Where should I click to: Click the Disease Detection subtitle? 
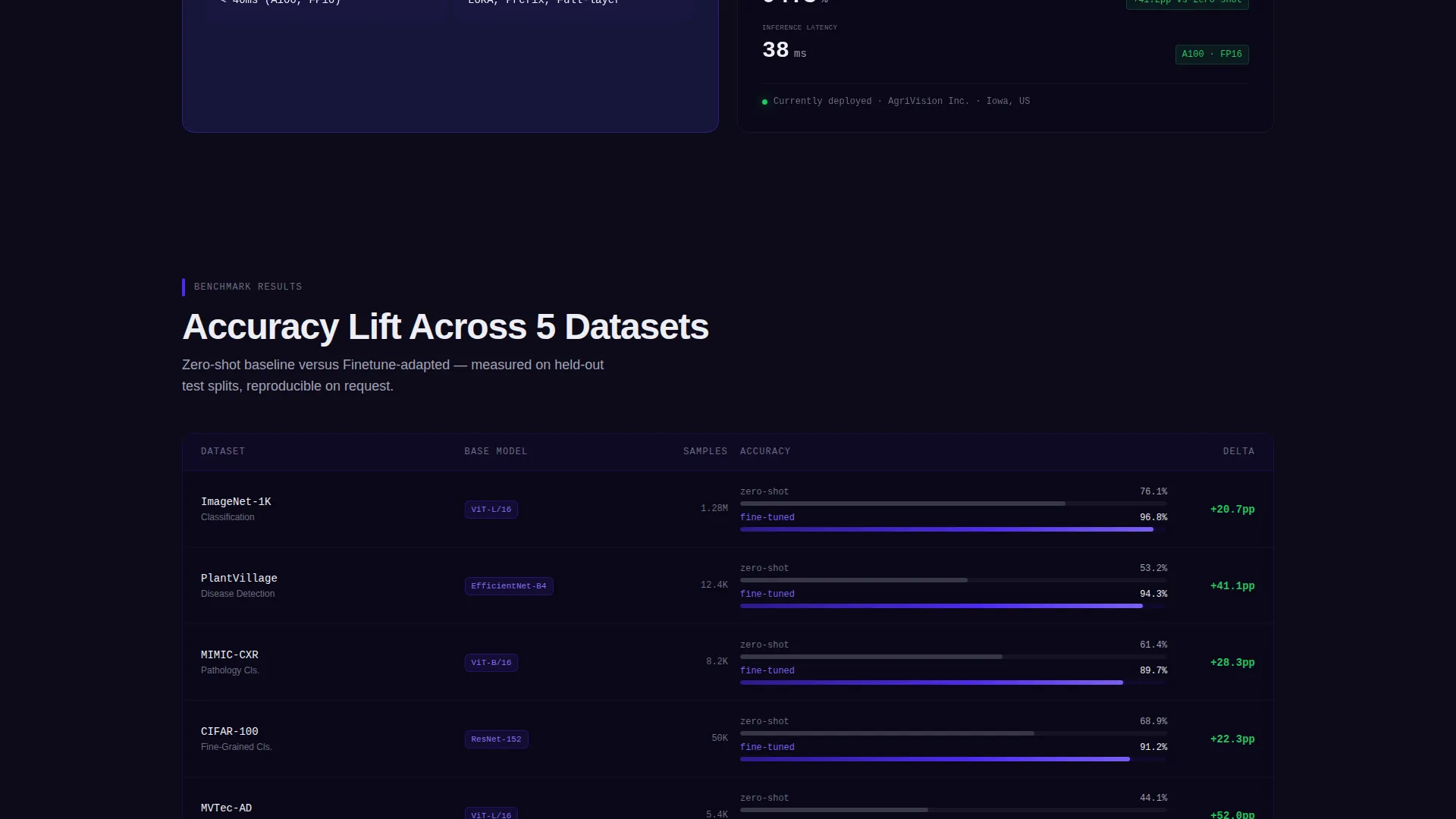237,594
